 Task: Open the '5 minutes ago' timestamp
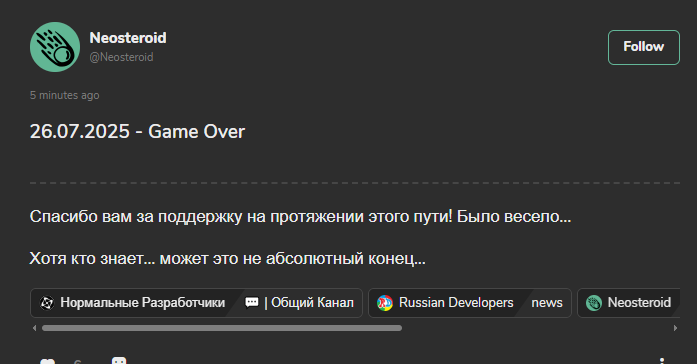click(x=64, y=95)
